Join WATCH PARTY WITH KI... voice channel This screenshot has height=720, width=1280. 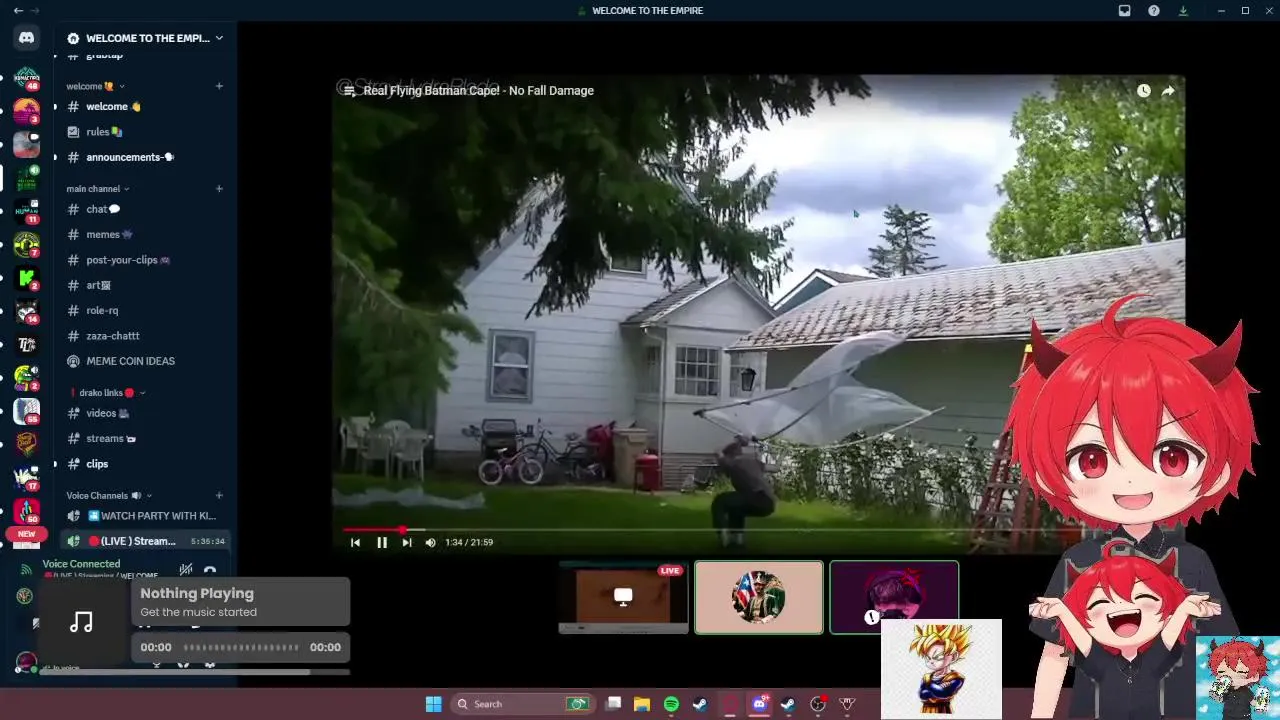[145, 516]
